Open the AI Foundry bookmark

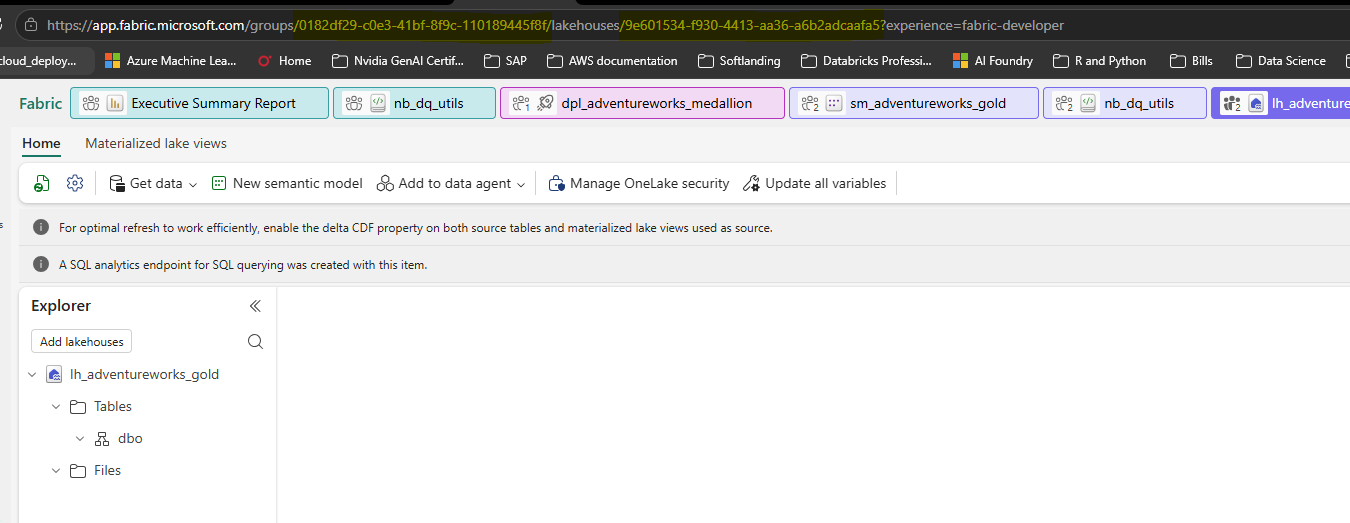coord(993,61)
